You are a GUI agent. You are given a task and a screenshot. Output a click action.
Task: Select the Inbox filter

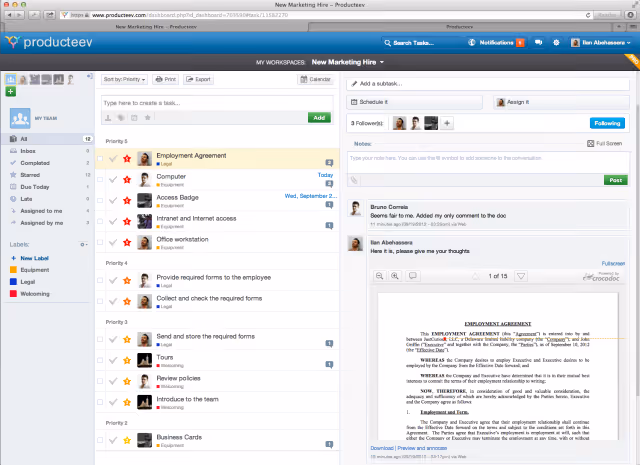point(47,151)
